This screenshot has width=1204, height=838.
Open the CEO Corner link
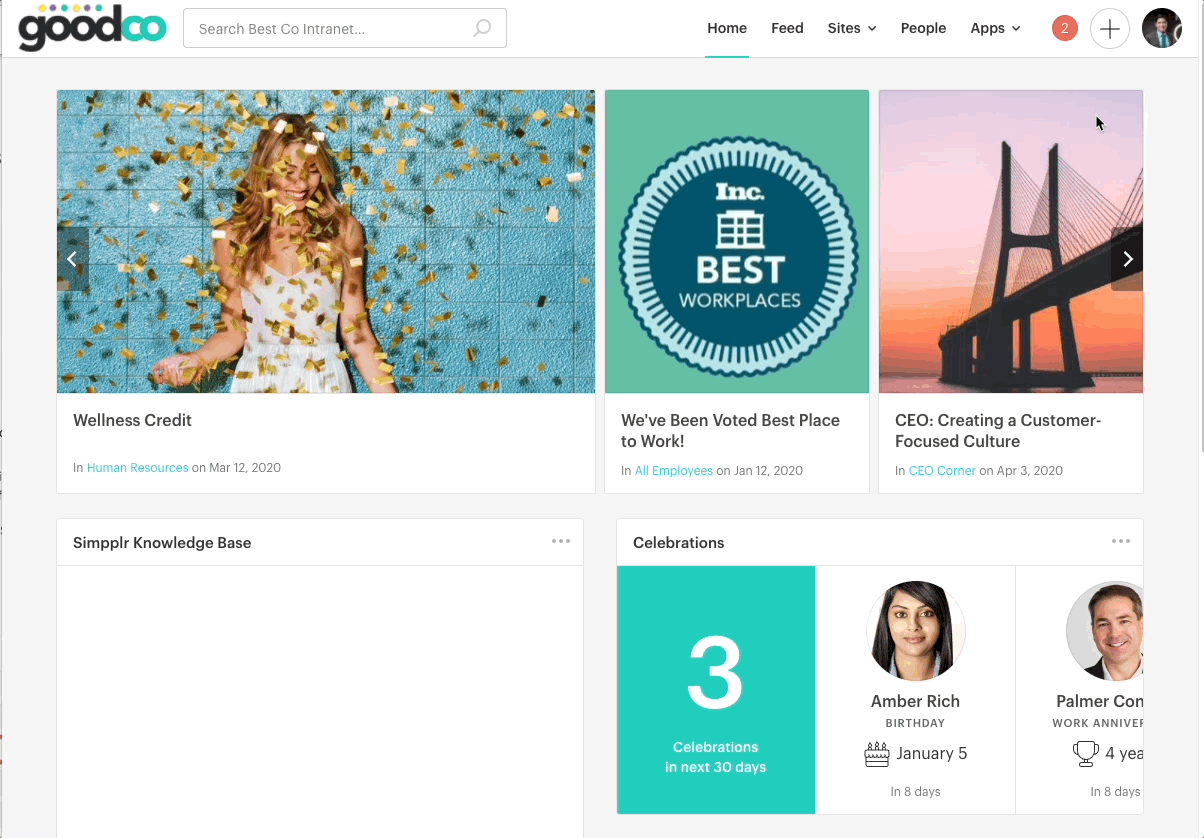click(942, 470)
